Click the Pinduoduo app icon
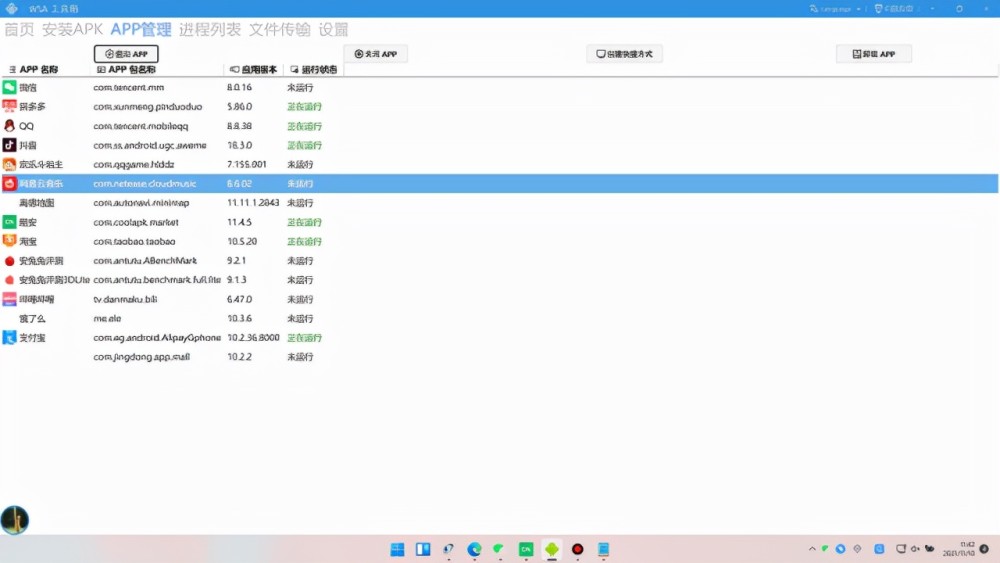 coord(9,107)
